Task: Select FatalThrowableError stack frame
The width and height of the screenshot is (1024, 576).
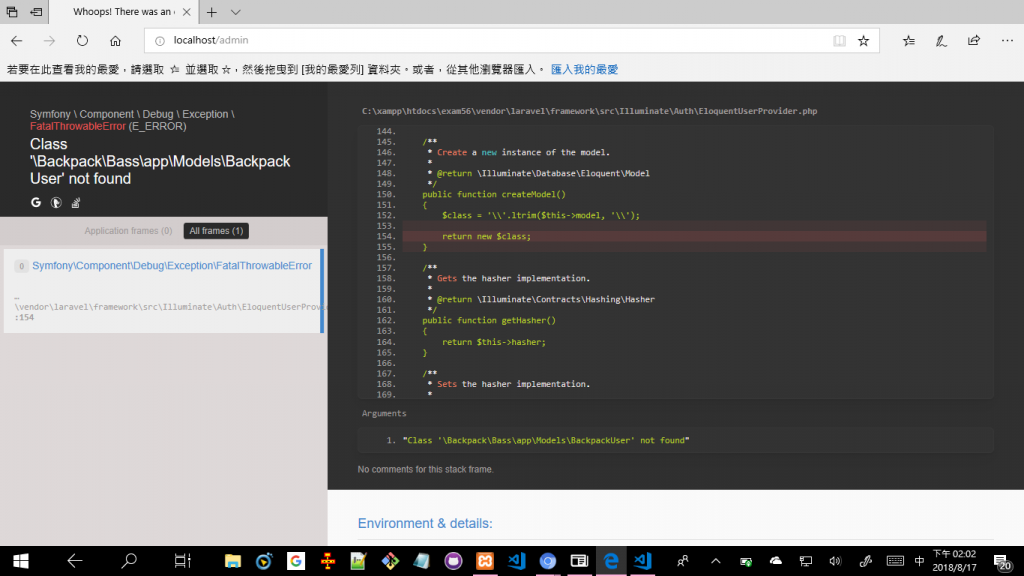Action: [x=163, y=291]
